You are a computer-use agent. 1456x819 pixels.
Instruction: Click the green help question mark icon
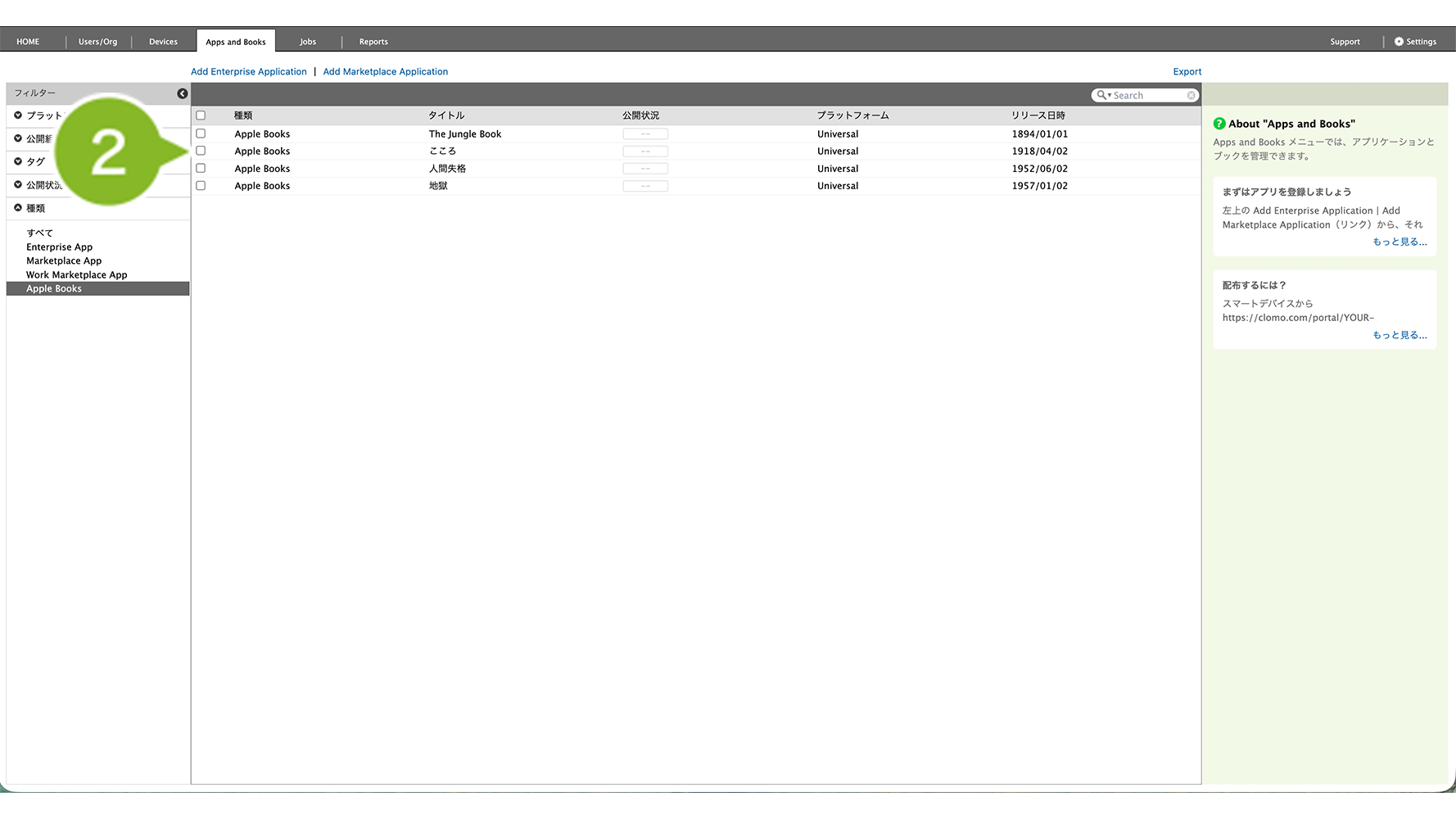point(1219,124)
